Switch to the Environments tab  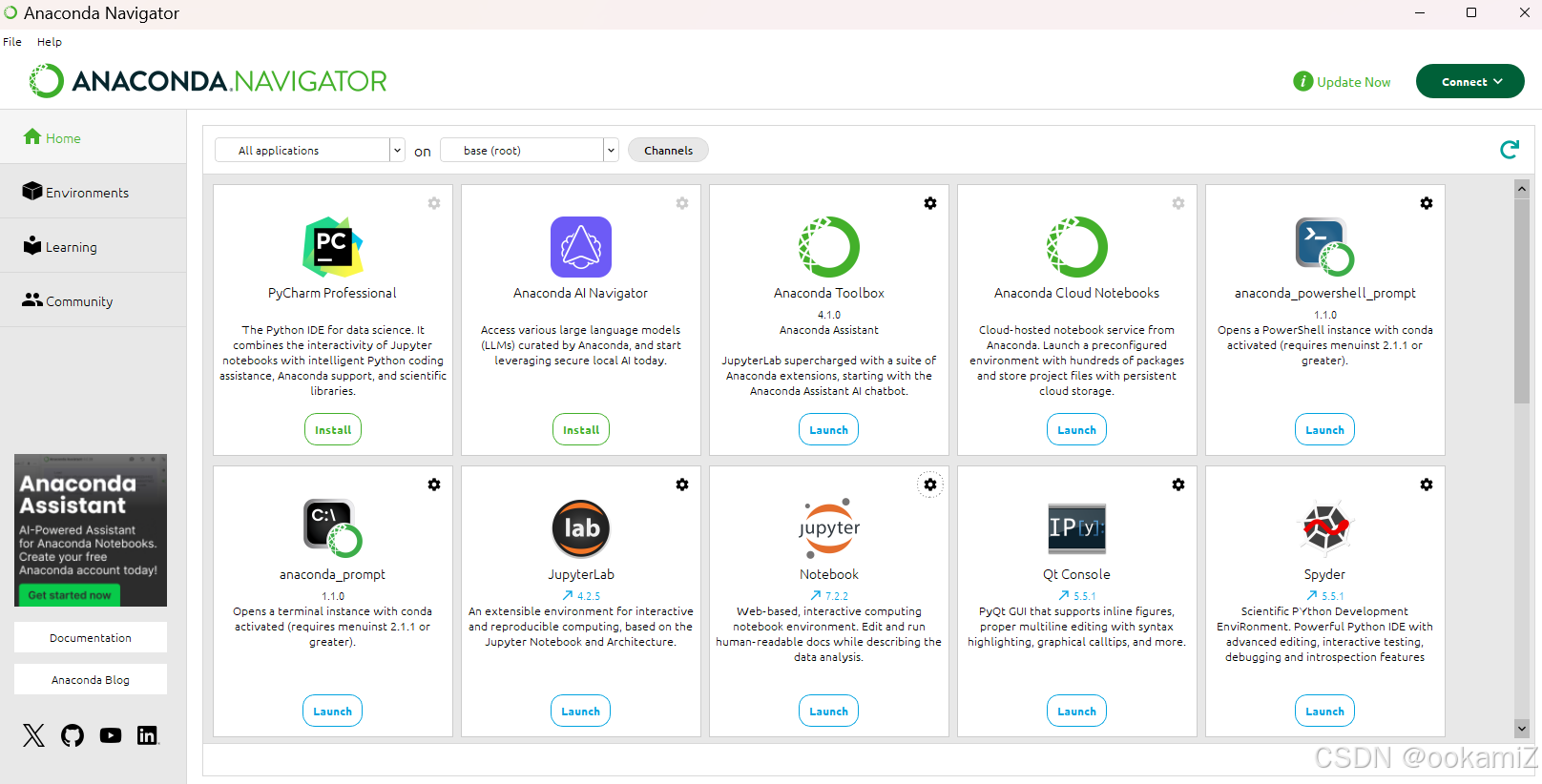click(x=94, y=192)
